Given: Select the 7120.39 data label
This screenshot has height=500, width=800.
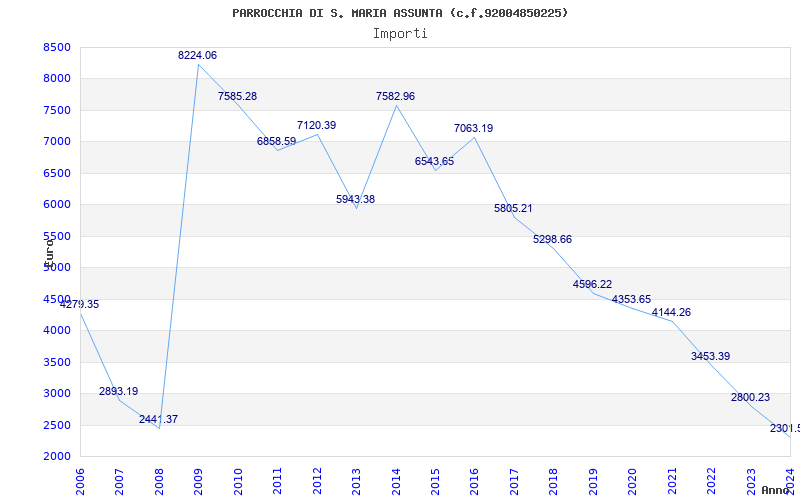Looking at the screenshot, I should 316,125.
